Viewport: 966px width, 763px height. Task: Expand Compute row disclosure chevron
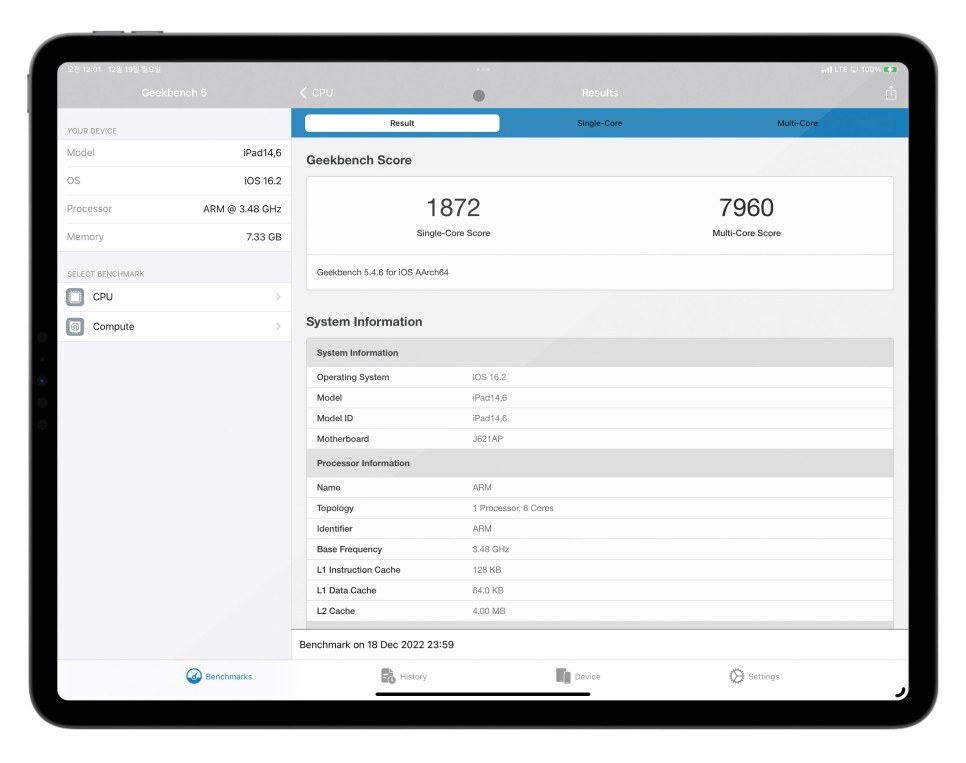pos(278,327)
